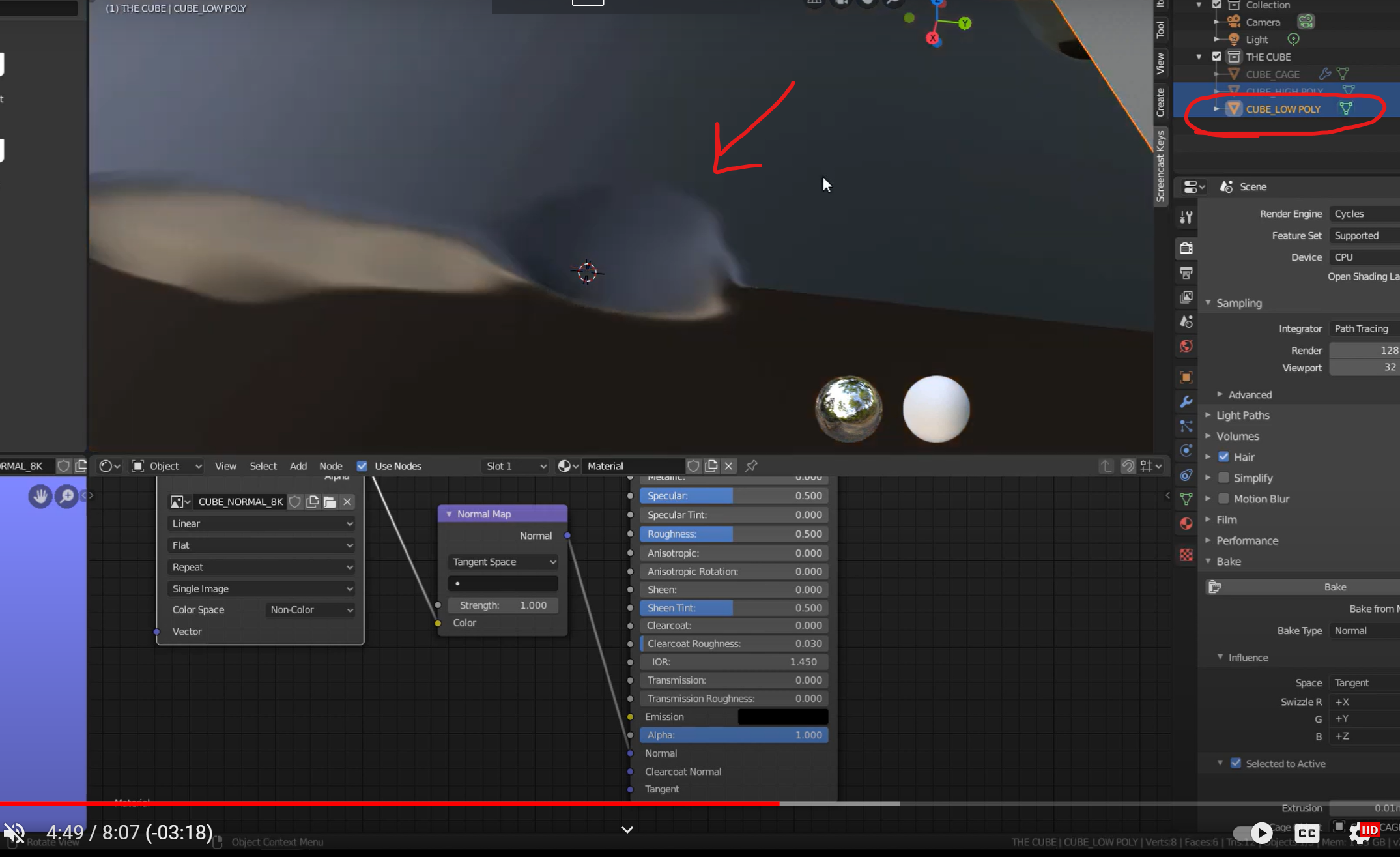Open the Render properties tab icon
The height and width of the screenshot is (857, 1400).
coord(1186,248)
